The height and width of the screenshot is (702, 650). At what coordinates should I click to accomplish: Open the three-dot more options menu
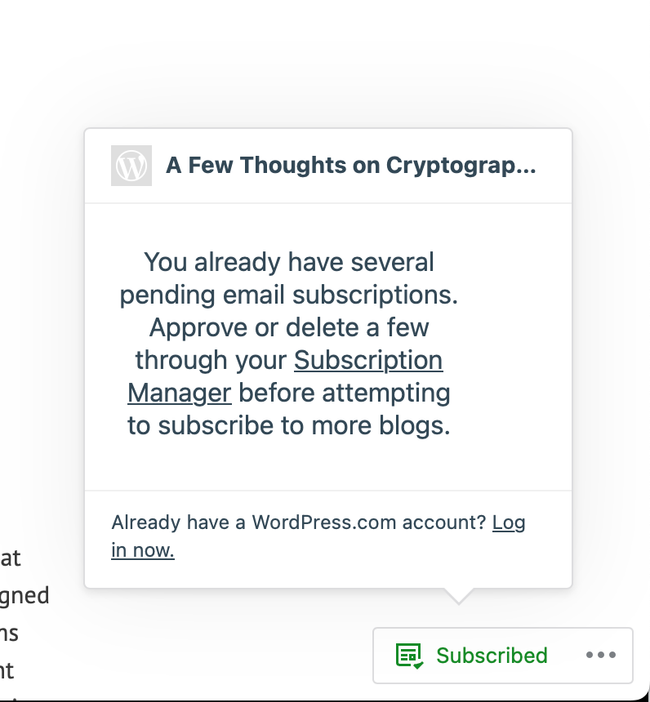[601, 655]
